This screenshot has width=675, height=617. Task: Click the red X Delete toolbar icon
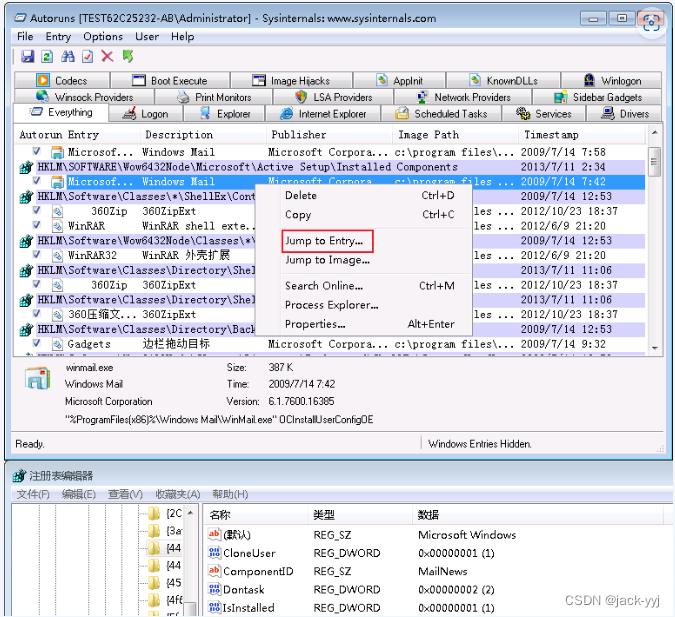[x=107, y=56]
